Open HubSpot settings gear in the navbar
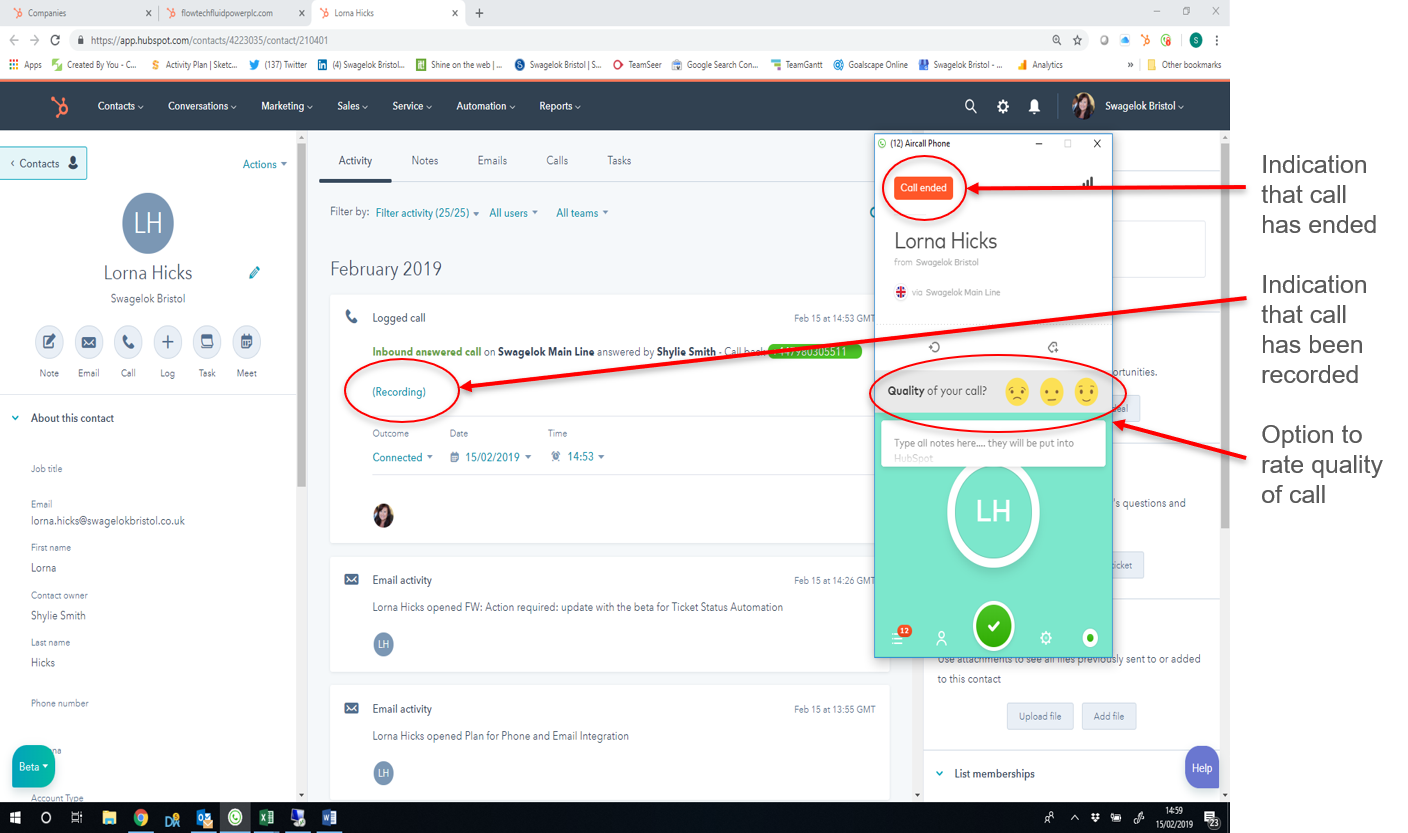Image resolution: width=1408 pixels, height=833 pixels. coord(1003,106)
